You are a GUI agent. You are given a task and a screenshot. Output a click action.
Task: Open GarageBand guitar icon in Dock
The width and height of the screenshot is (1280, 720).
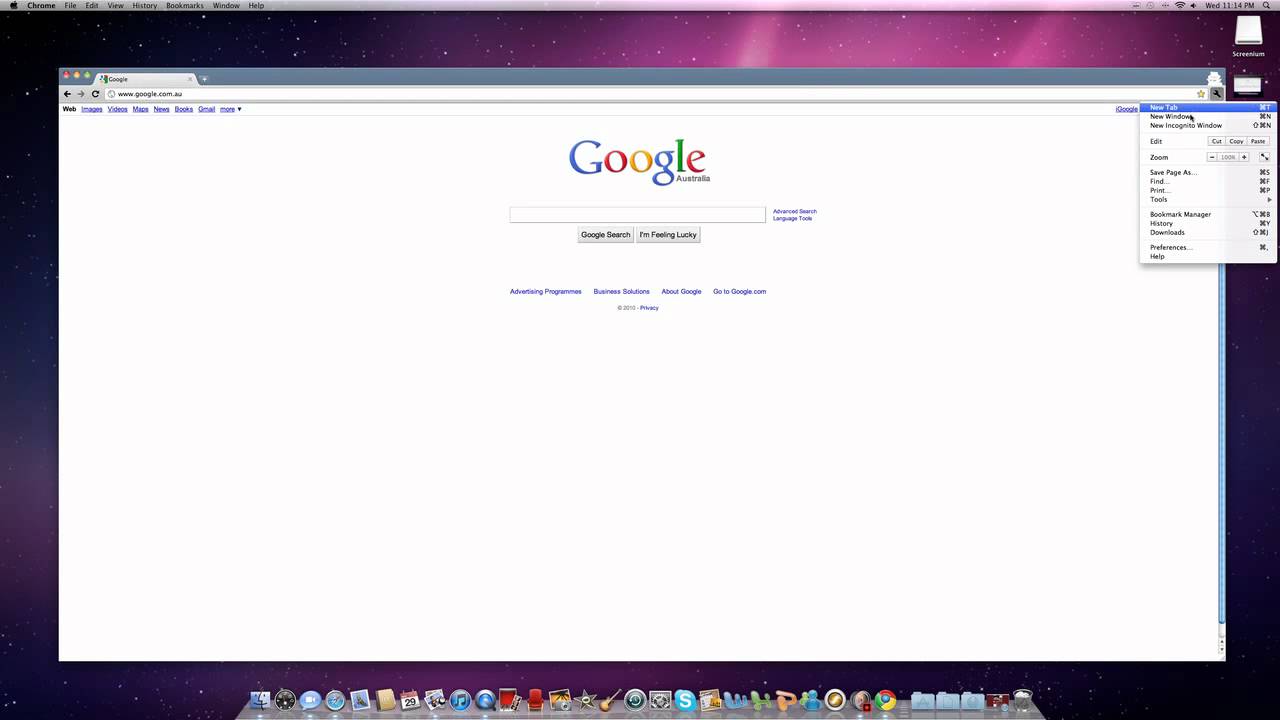pyautogui.click(x=610, y=700)
